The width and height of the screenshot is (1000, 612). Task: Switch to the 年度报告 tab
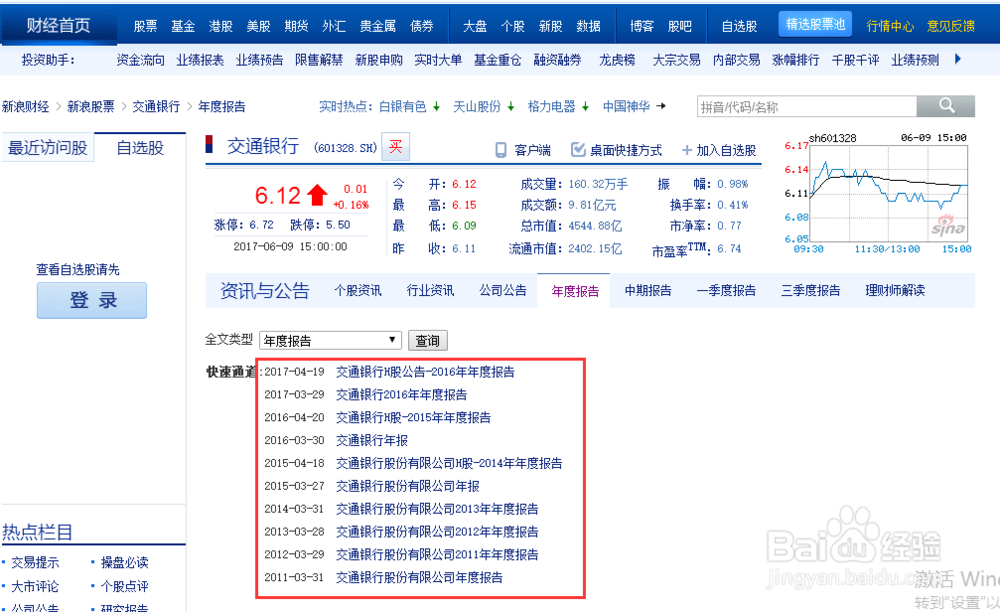(x=575, y=291)
